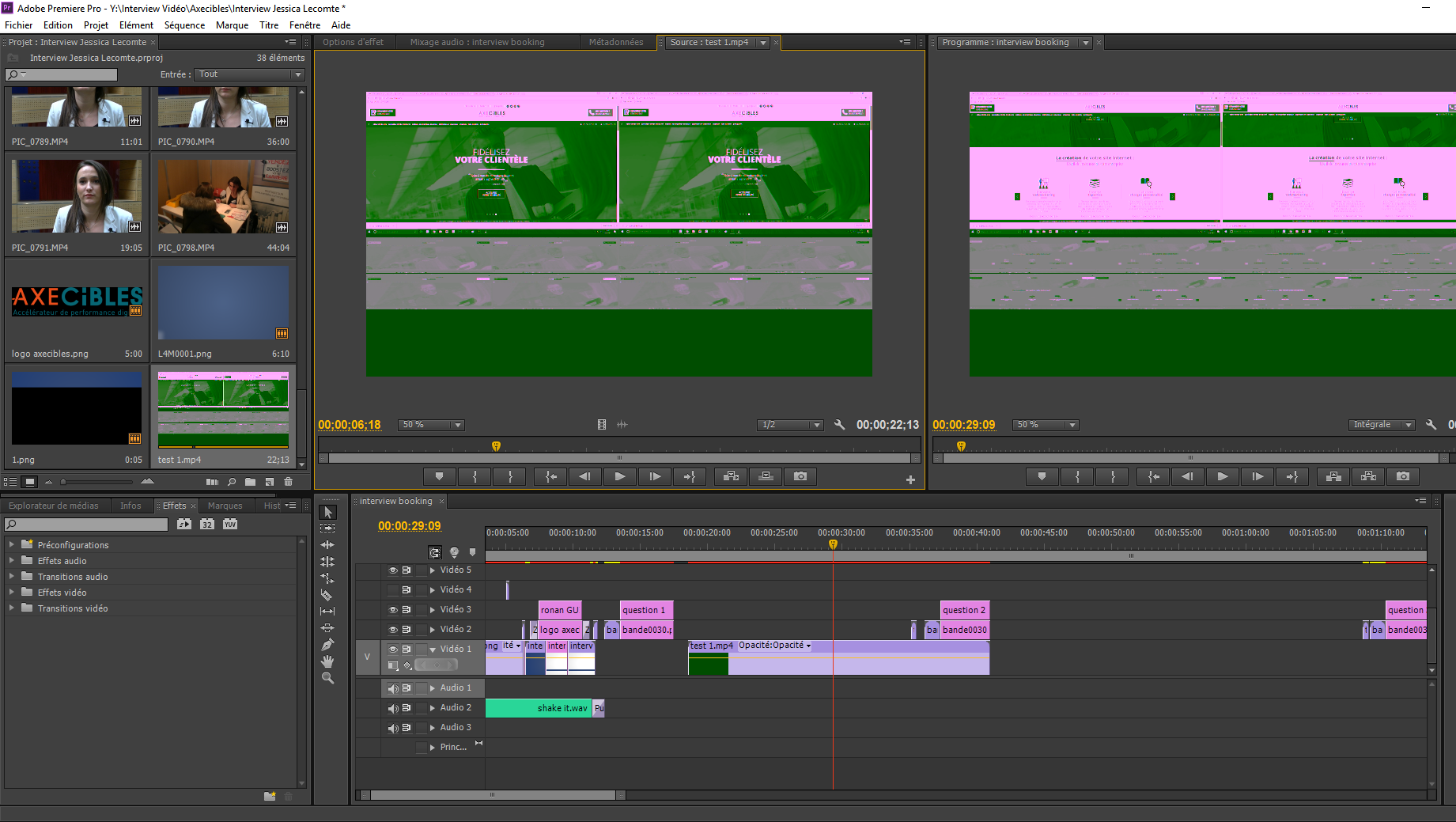Switch to Explorateur de médias tab
The height and width of the screenshot is (822, 1456).
(54, 506)
